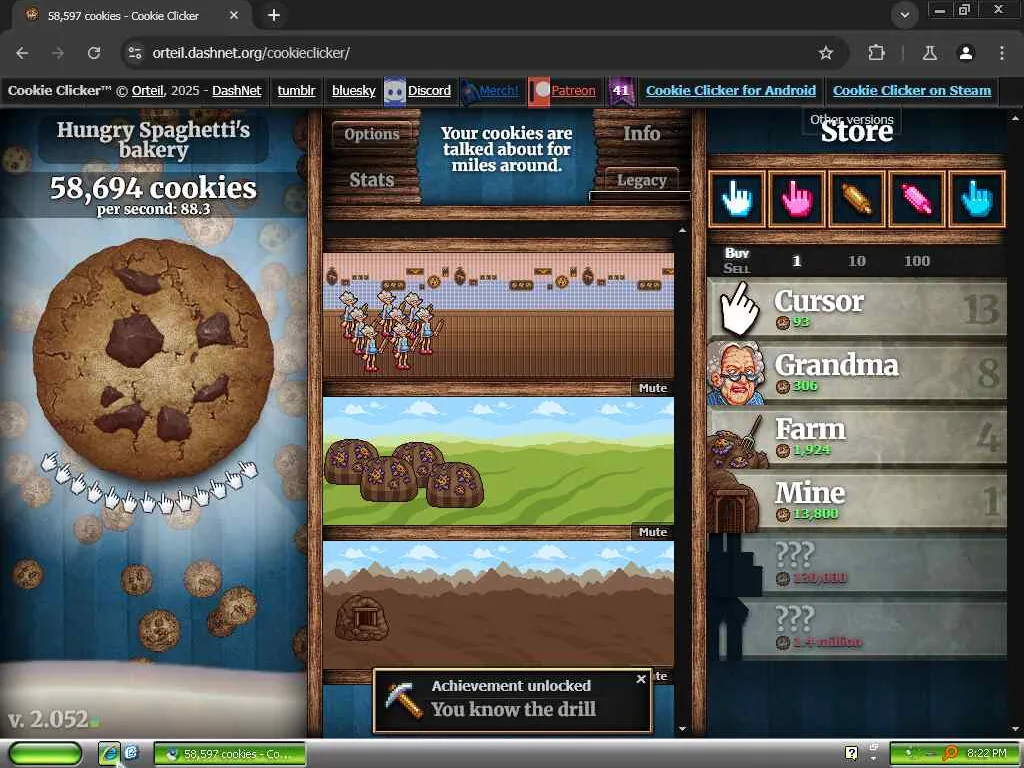Select the Cookie Clicker browser tab
The image size is (1024, 768).
[131, 16]
